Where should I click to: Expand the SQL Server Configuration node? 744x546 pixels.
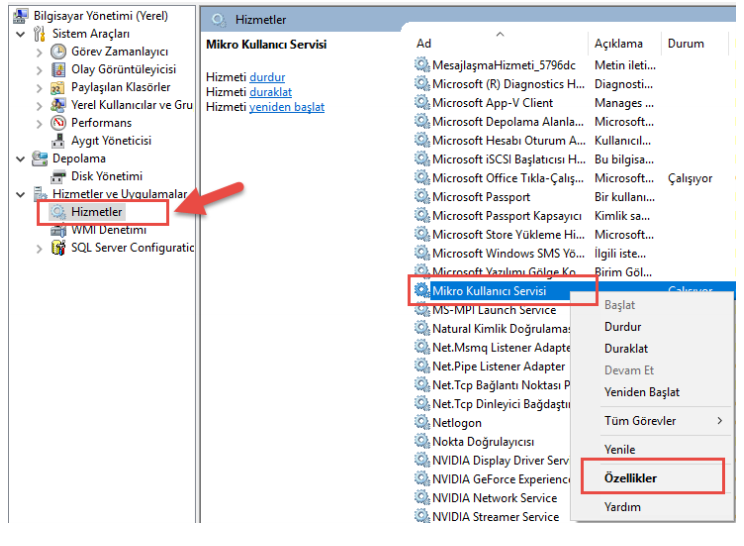pyautogui.click(x=39, y=248)
